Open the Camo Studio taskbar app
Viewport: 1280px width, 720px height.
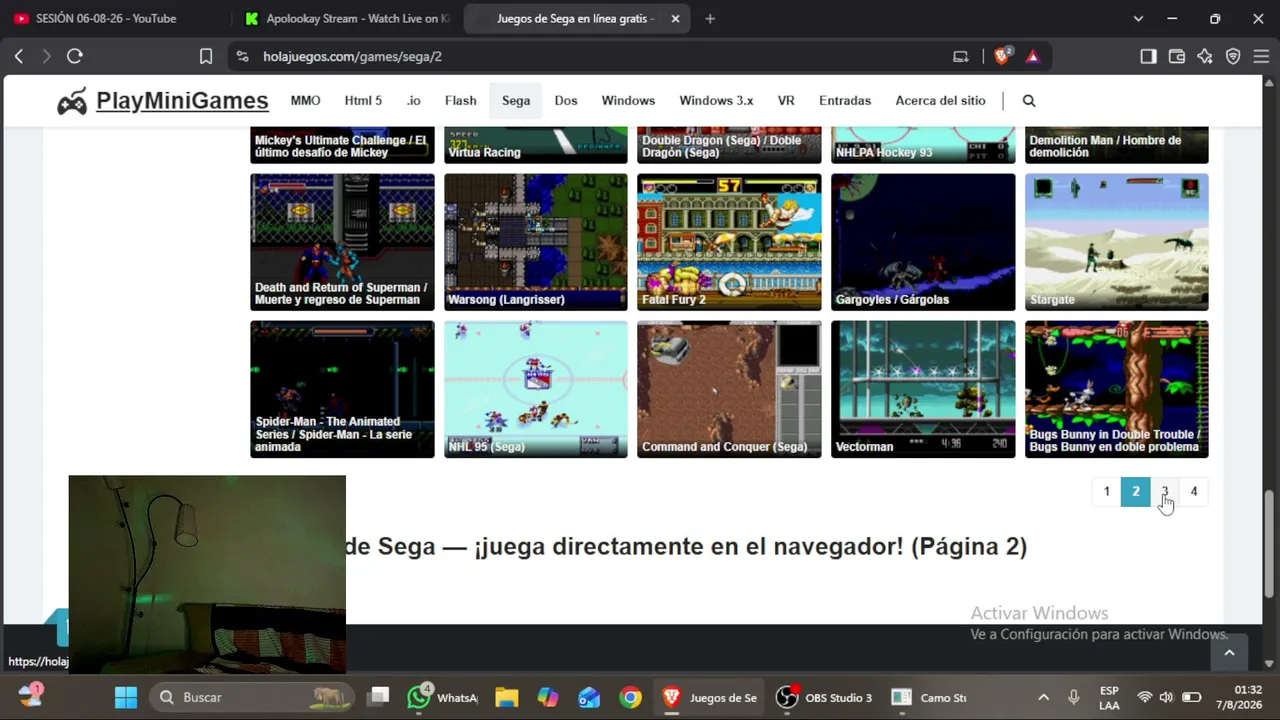coord(930,697)
